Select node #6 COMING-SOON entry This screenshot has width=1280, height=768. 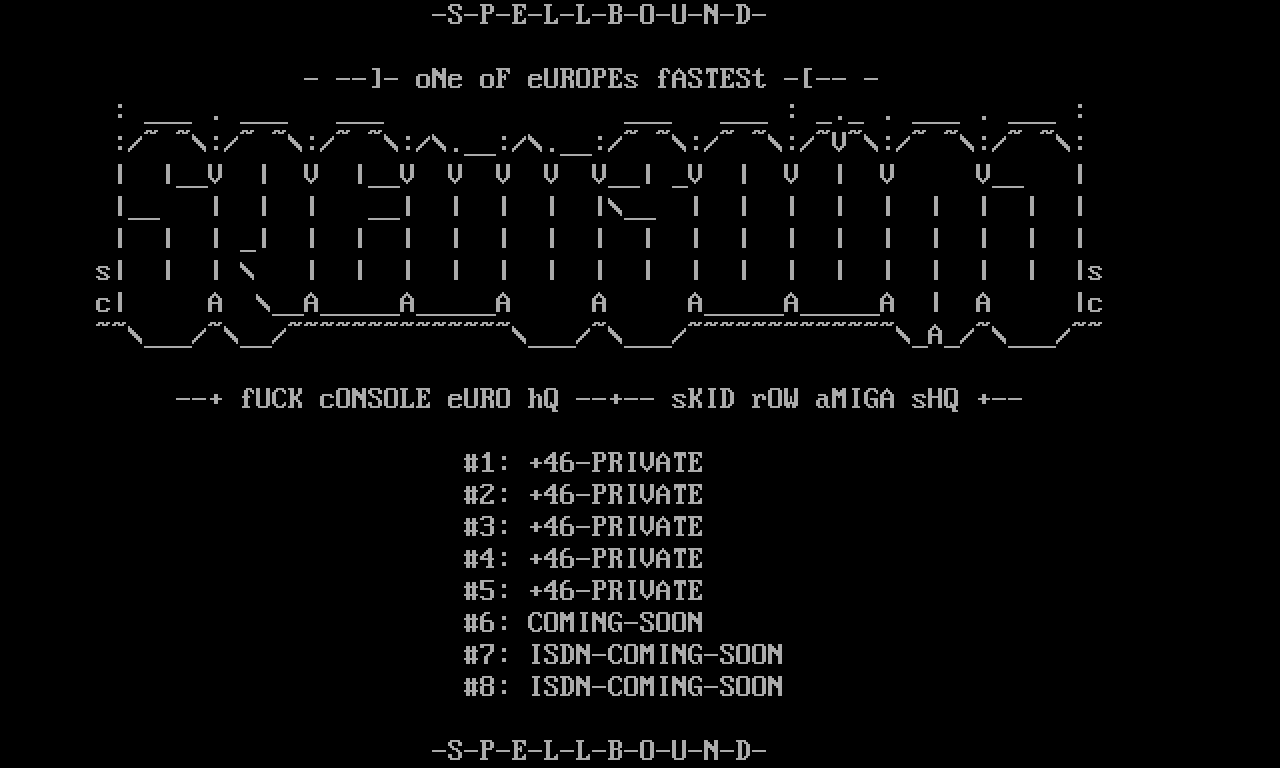tap(583, 623)
